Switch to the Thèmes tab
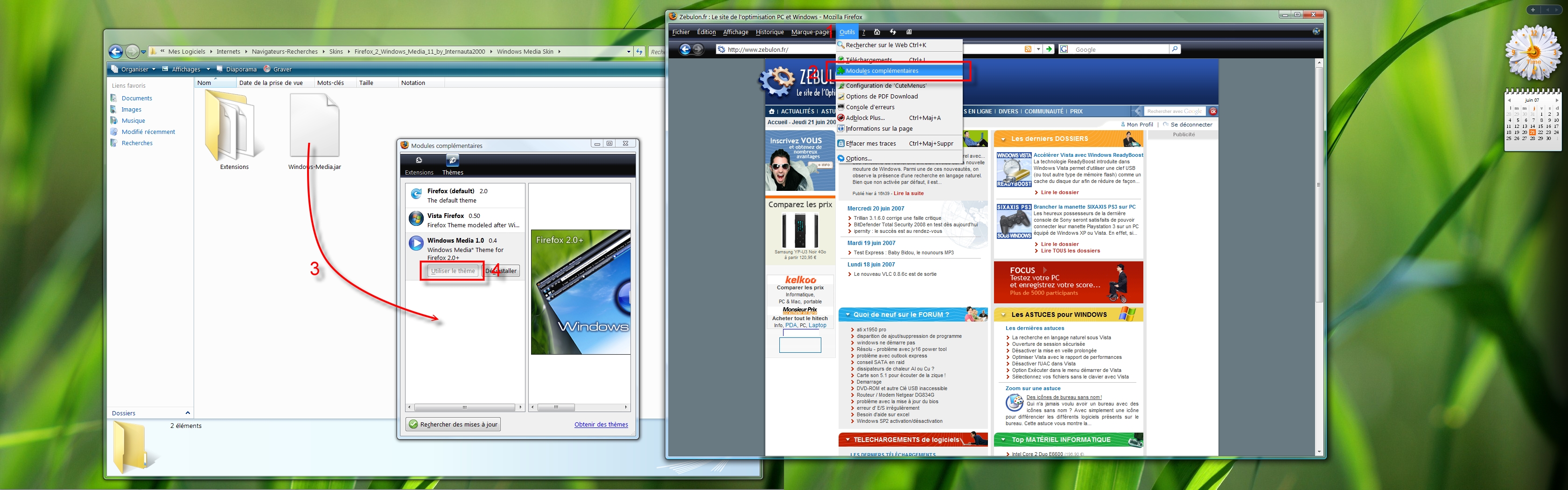Image resolution: width=1568 pixels, height=490 pixels. pos(452,164)
